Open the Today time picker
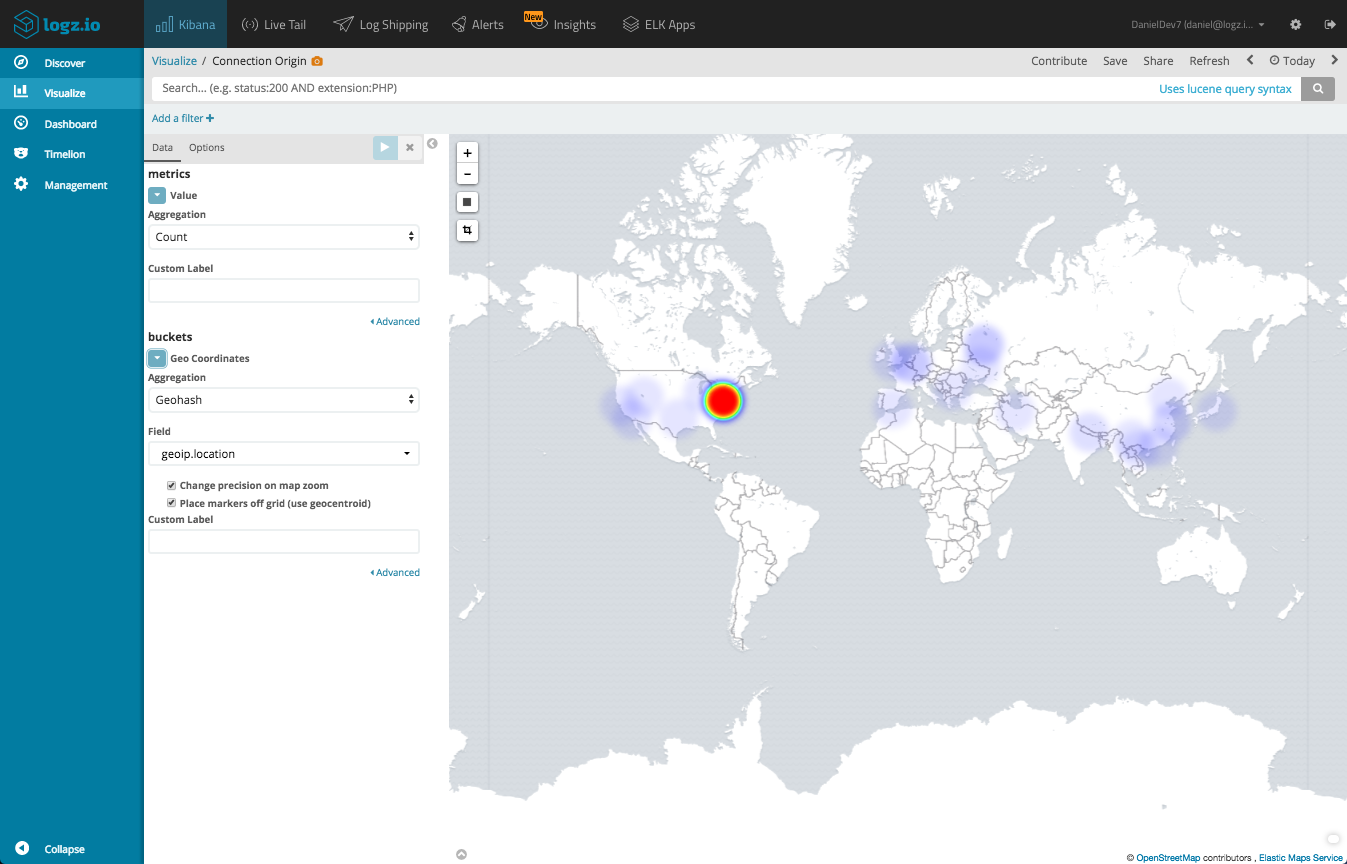 (x=1292, y=61)
